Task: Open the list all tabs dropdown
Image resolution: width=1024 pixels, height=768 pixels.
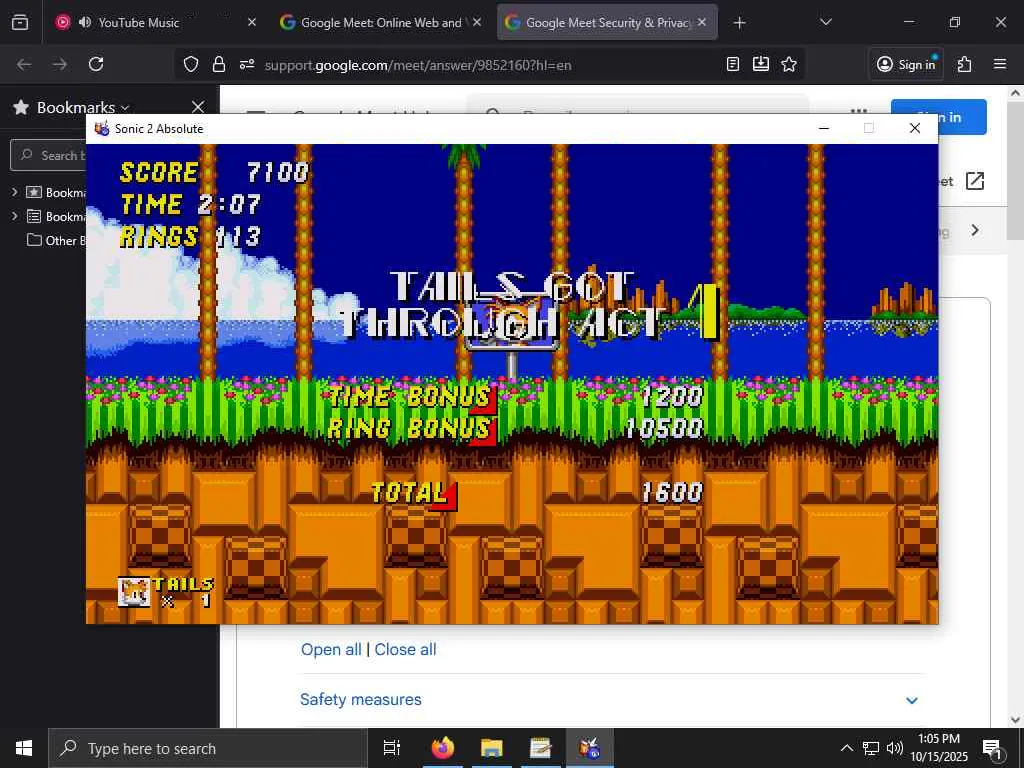Action: tap(825, 22)
